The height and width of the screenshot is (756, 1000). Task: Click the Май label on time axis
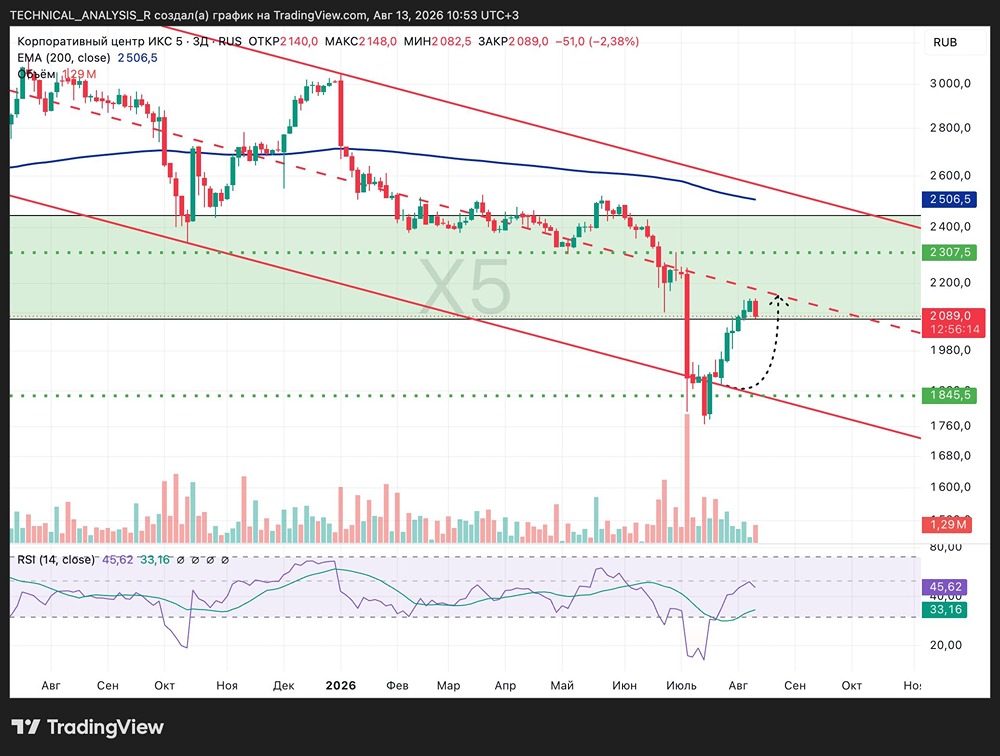coord(562,686)
